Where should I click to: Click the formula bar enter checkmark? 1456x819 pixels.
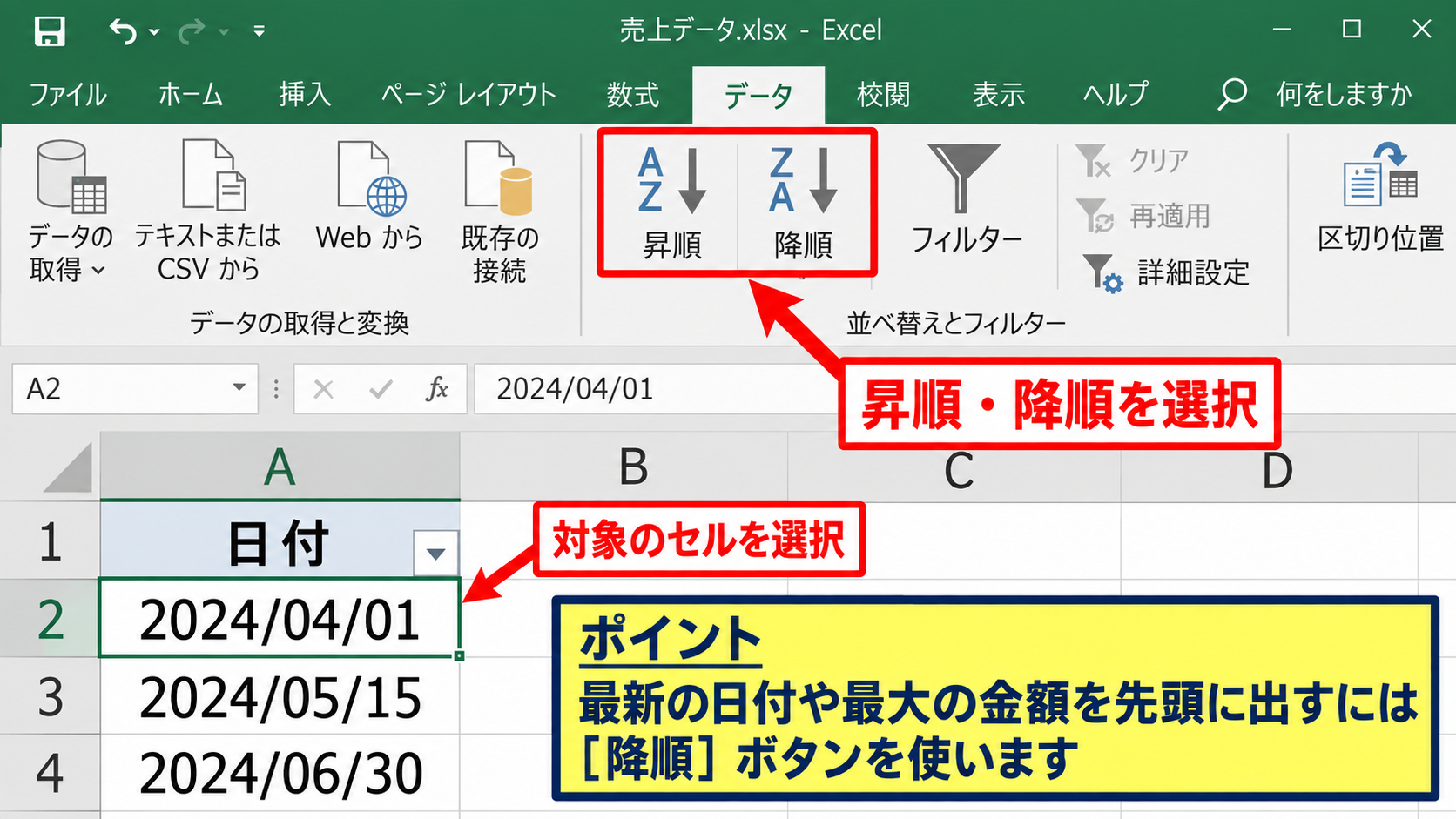tap(381, 389)
